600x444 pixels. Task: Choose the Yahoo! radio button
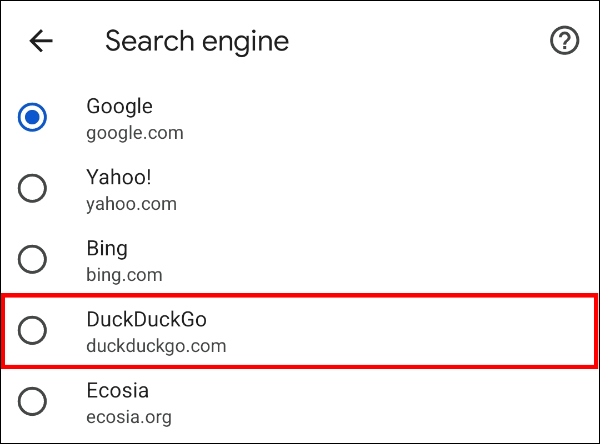click(x=33, y=188)
